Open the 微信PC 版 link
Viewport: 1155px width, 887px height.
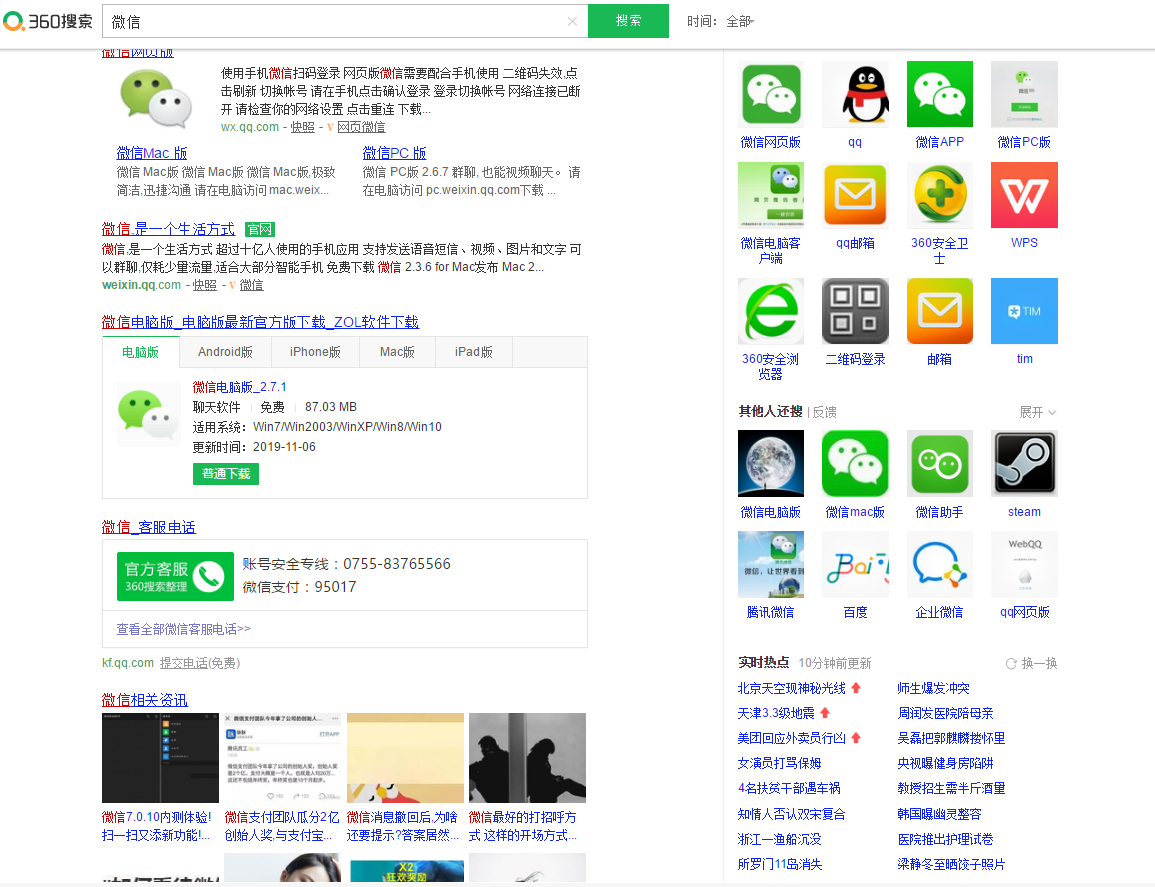[x=394, y=153]
